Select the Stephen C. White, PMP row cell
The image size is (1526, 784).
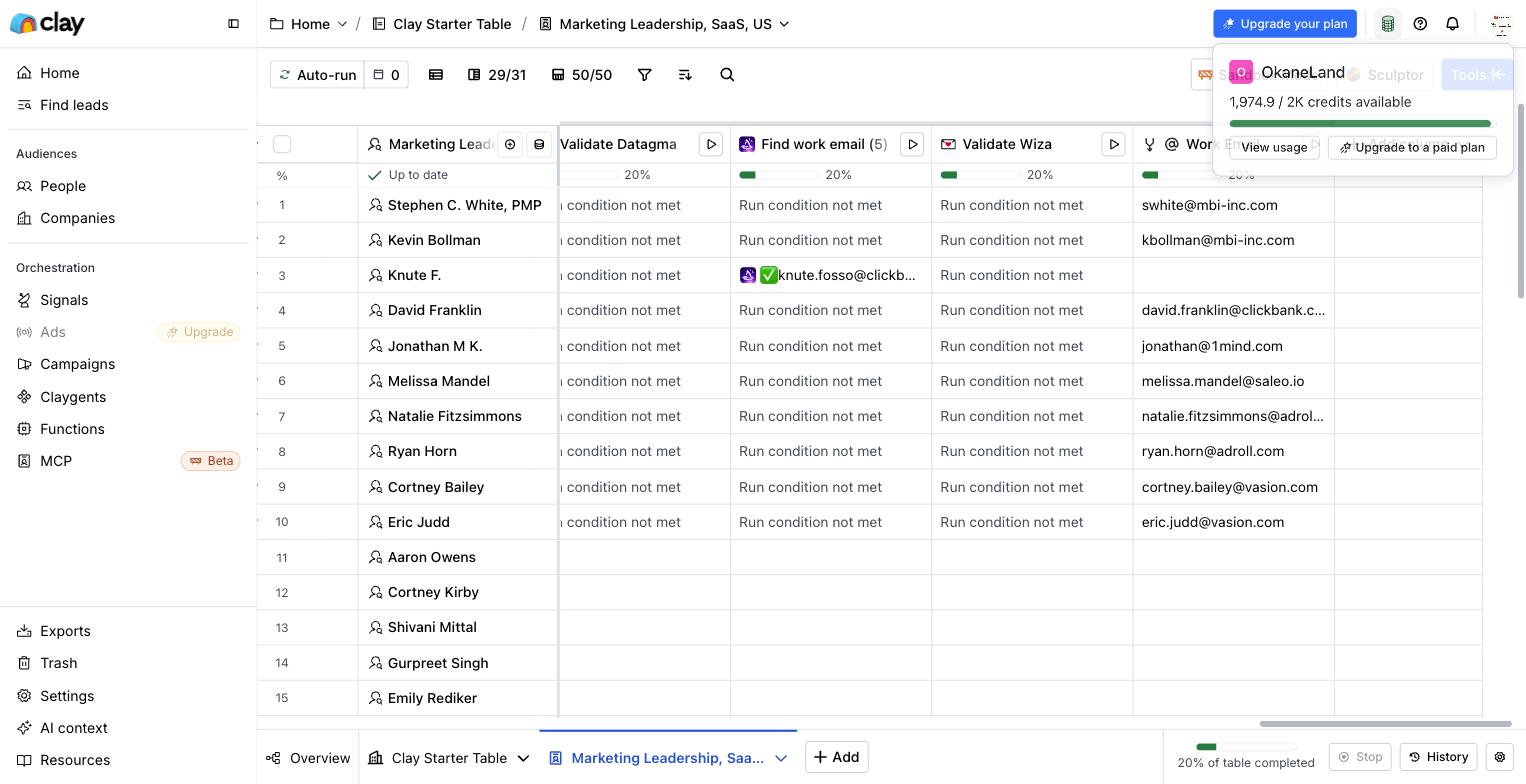point(458,205)
